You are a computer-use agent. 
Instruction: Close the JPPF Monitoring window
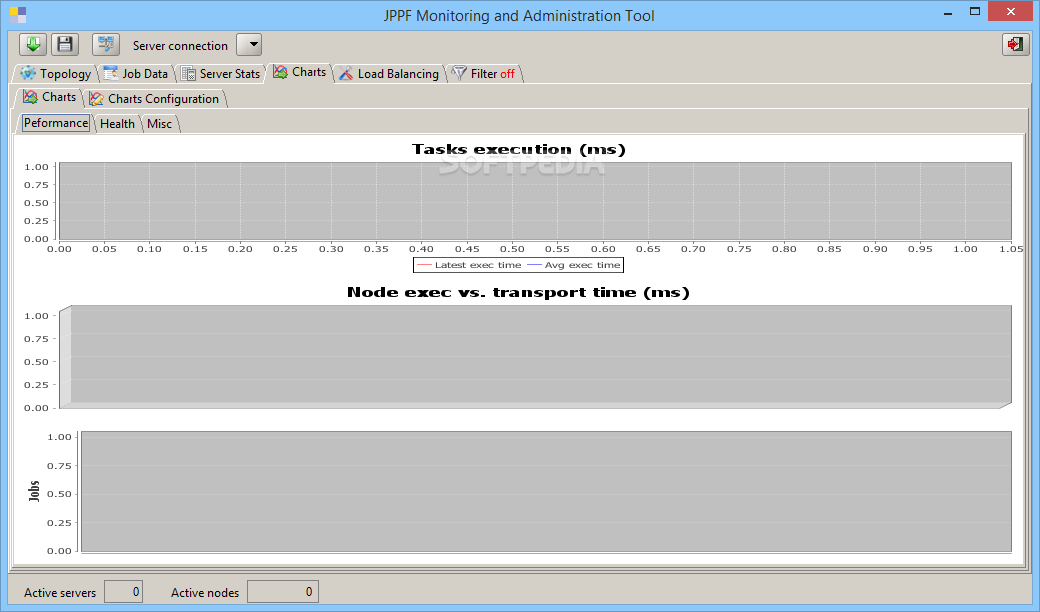point(1011,11)
